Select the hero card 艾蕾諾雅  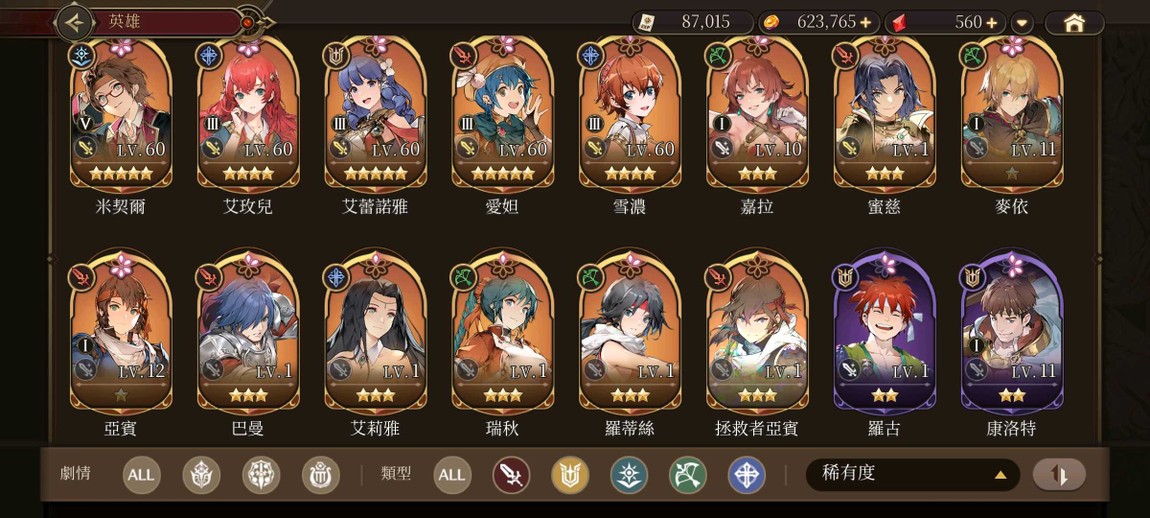pos(376,115)
